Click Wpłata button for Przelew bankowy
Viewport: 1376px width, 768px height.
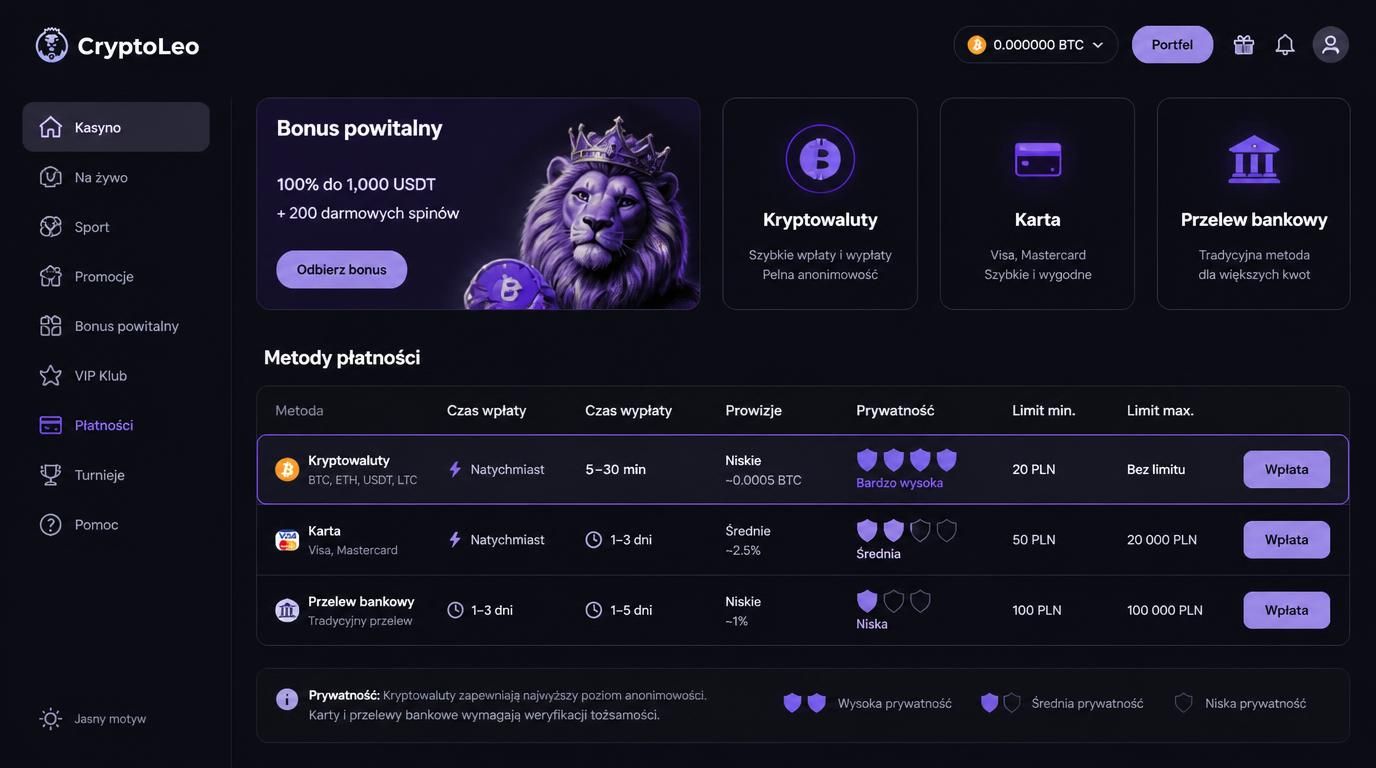click(1286, 610)
